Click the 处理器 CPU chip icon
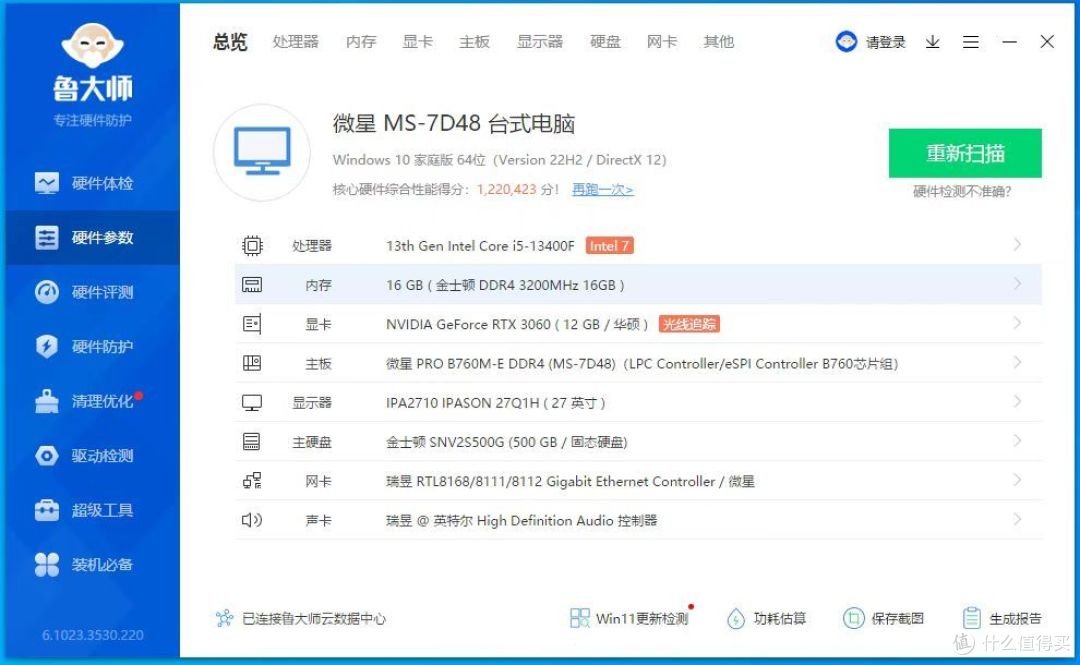 pyautogui.click(x=252, y=245)
